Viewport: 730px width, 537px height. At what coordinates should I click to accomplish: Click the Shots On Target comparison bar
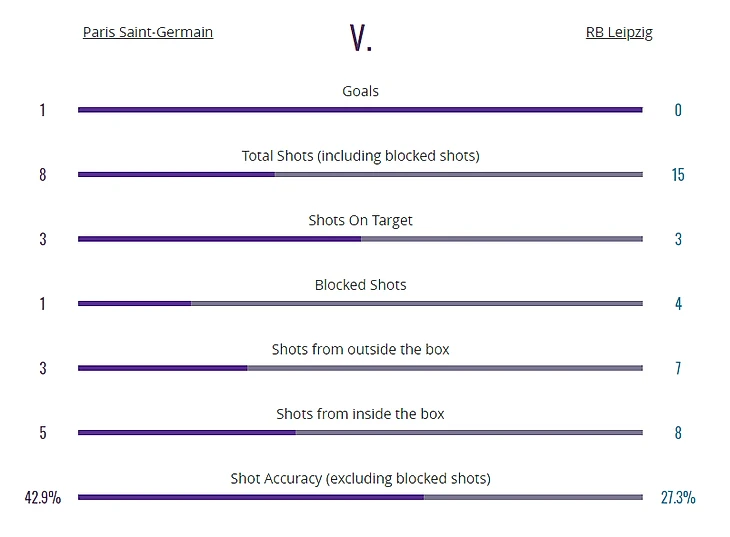[360, 239]
